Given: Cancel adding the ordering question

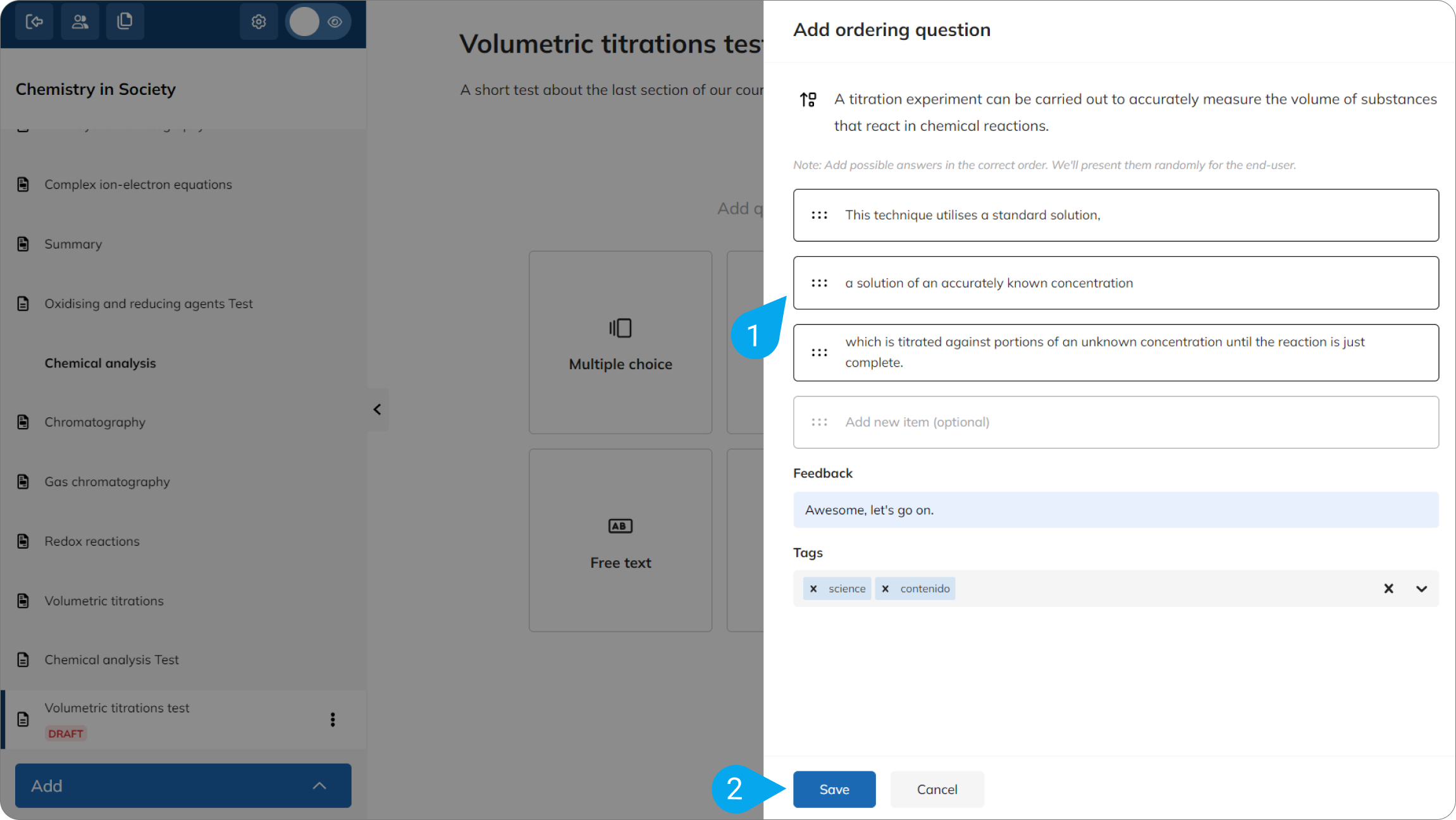Looking at the screenshot, I should pyautogui.click(x=937, y=789).
